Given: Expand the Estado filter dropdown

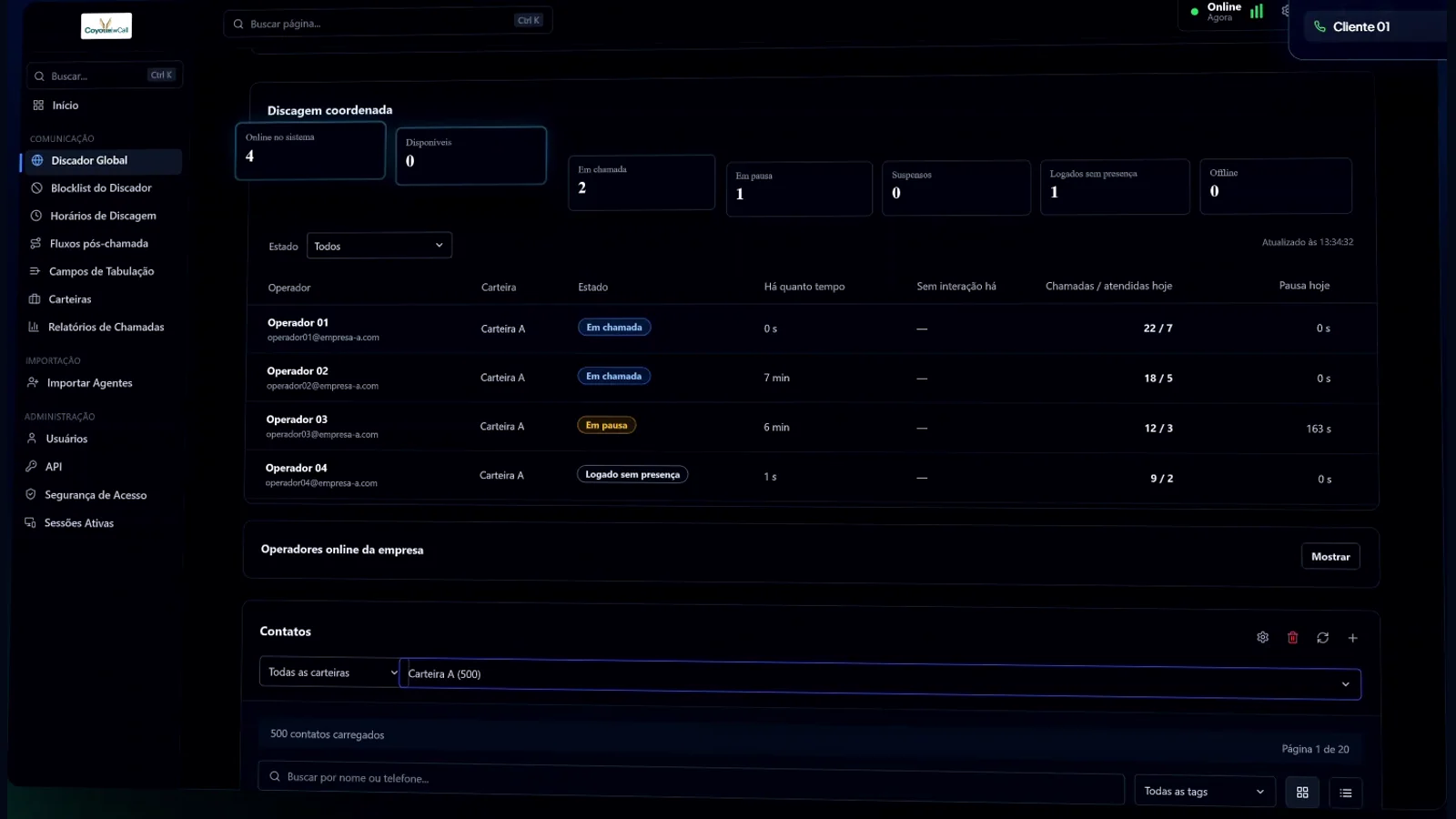Looking at the screenshot, I should click(379, 246).
